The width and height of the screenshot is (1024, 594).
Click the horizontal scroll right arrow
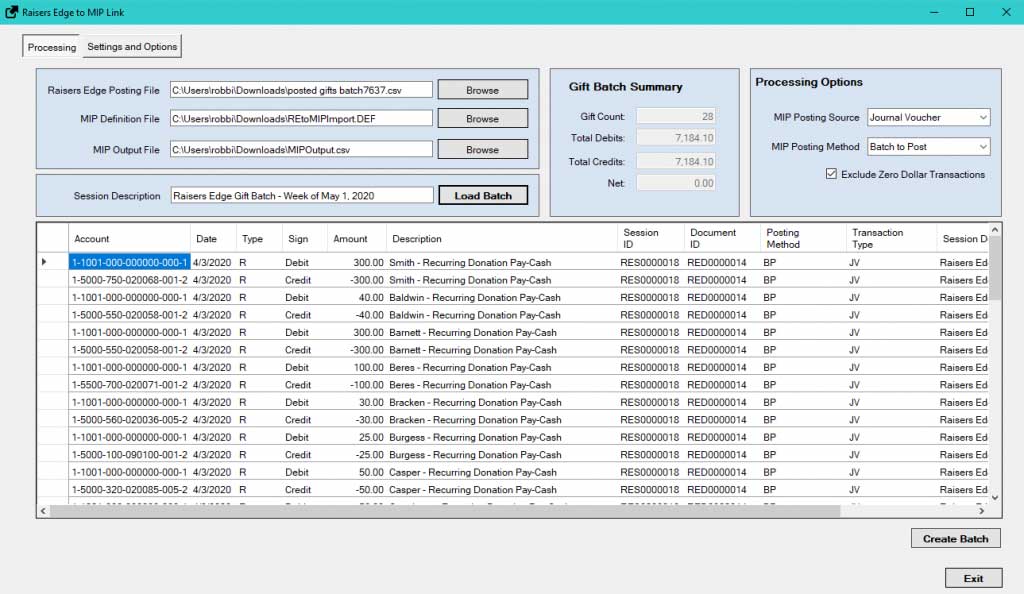coord(982,511)
